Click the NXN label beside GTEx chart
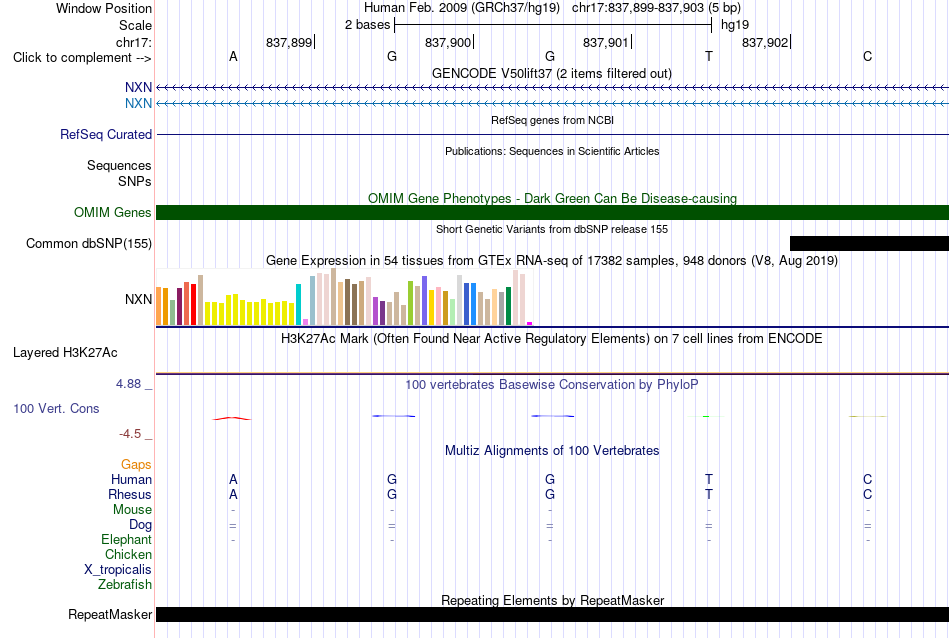The height and width of the screenshot is (638, 950). [x=138, y=299]
